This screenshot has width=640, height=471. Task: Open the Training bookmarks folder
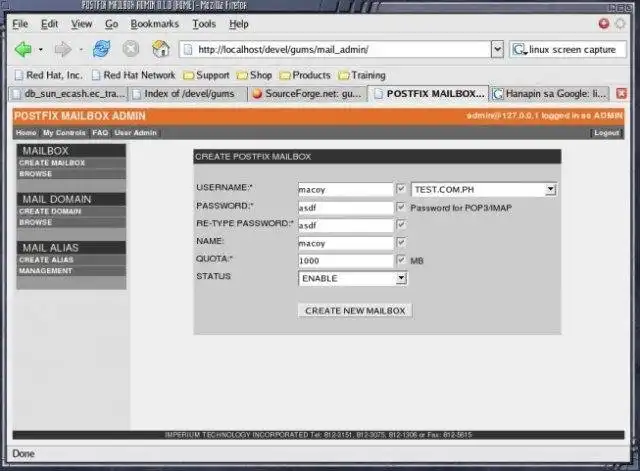point(362,75)
